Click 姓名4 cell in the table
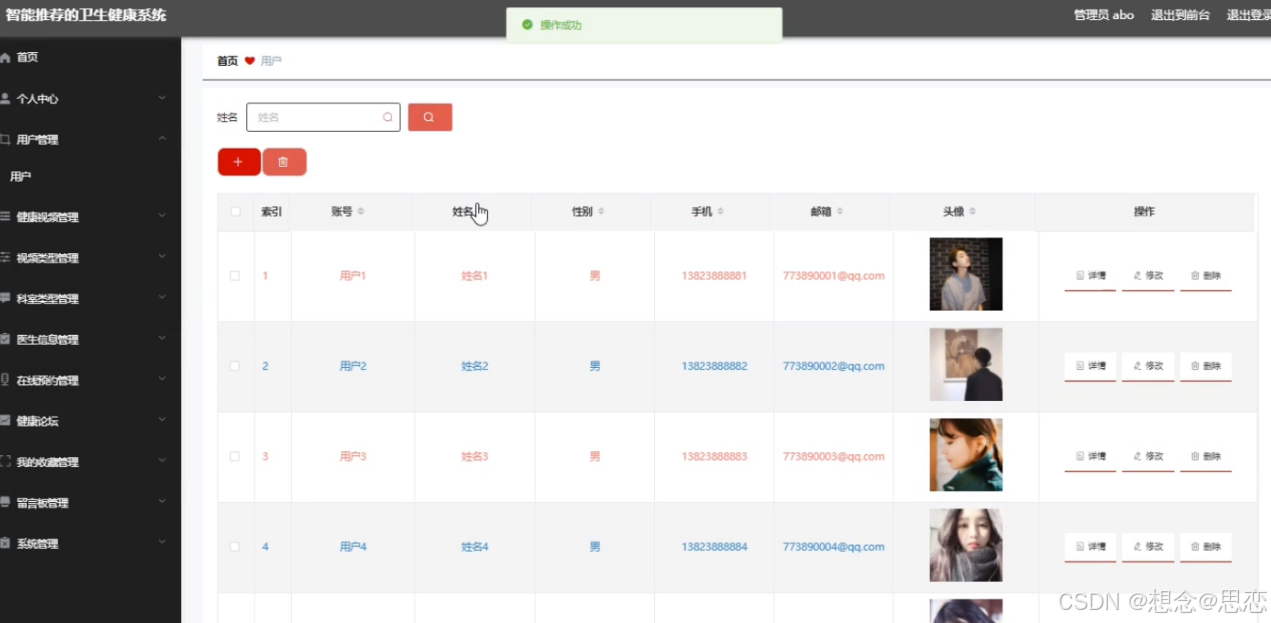The width and height of the screenshot is (1271, 623). pyautogui.click(x=475, y=547)
